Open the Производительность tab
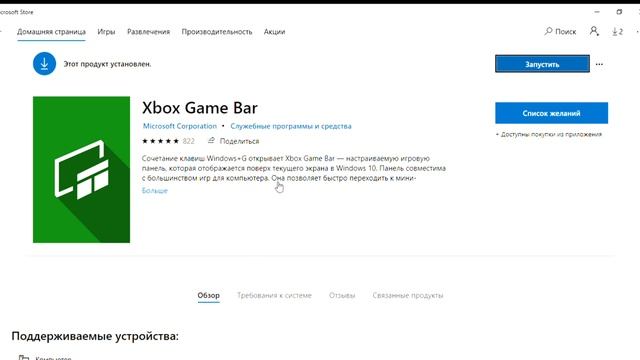640x360 pixels. pos(217,32)
